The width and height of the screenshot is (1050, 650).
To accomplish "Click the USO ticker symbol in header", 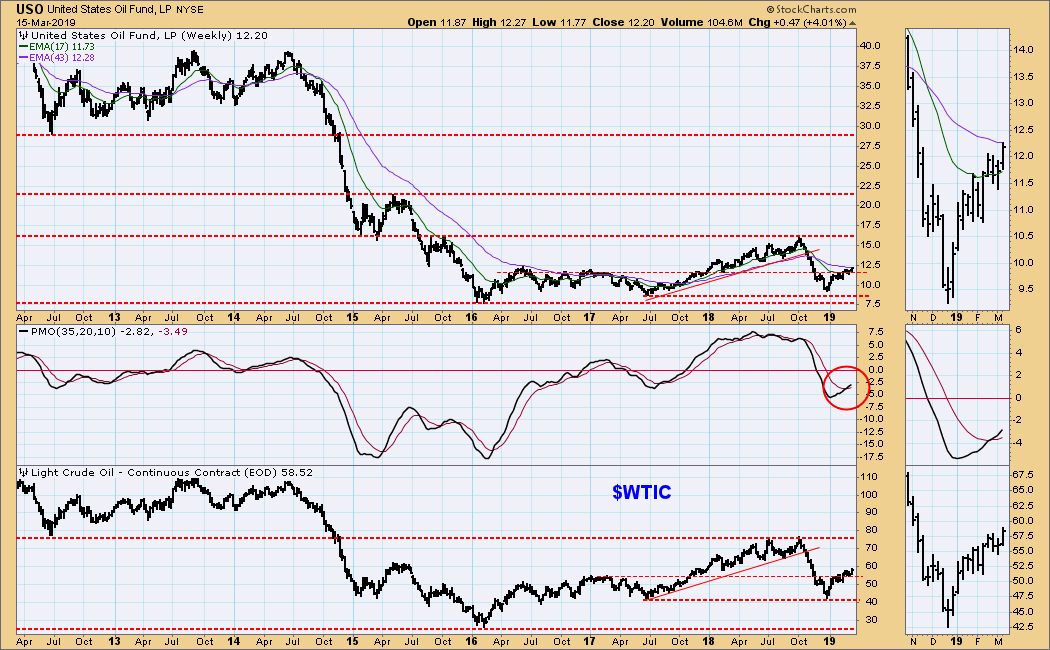I will coord(30,9).
